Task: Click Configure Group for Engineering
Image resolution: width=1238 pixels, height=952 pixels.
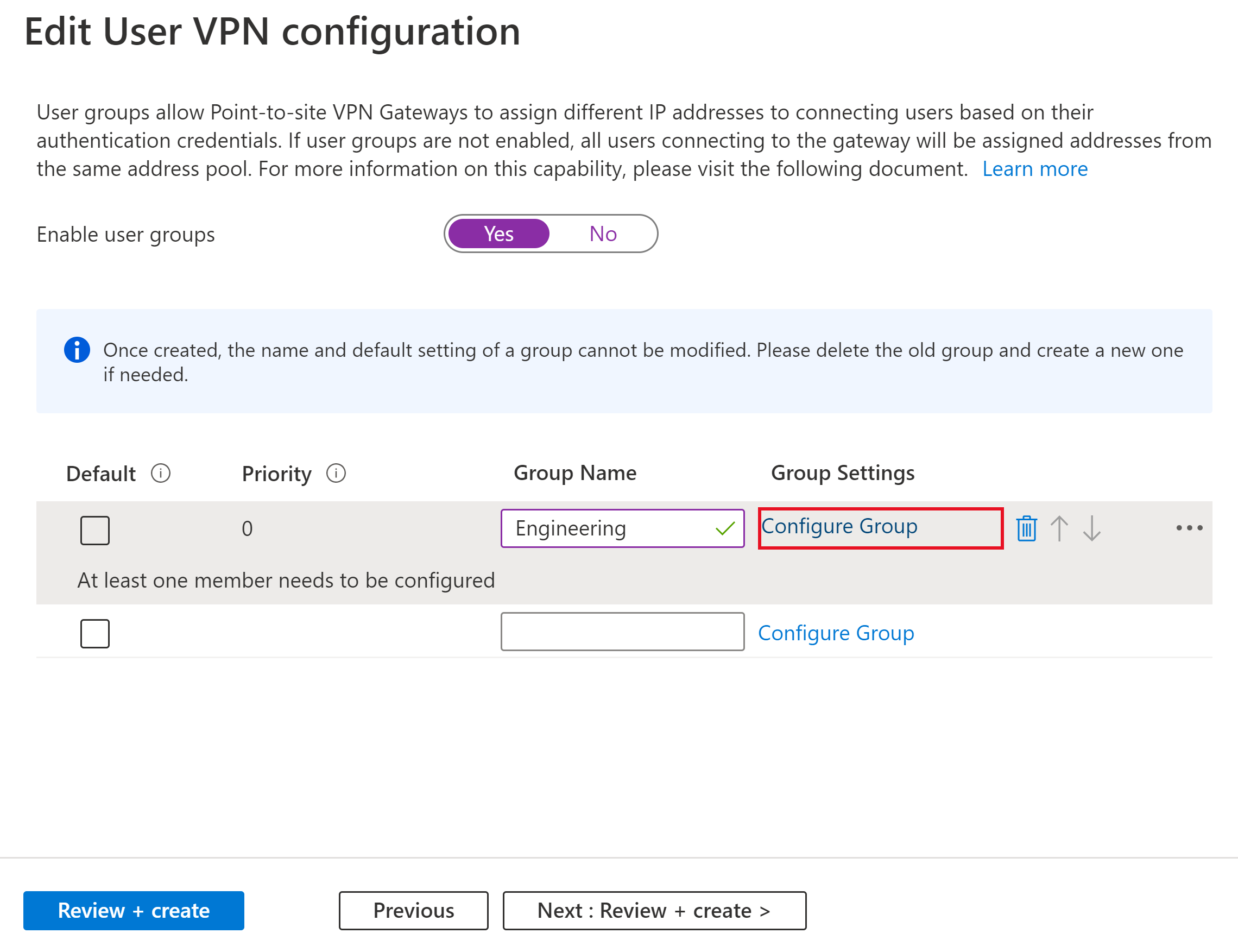Action: coord(838,526)
